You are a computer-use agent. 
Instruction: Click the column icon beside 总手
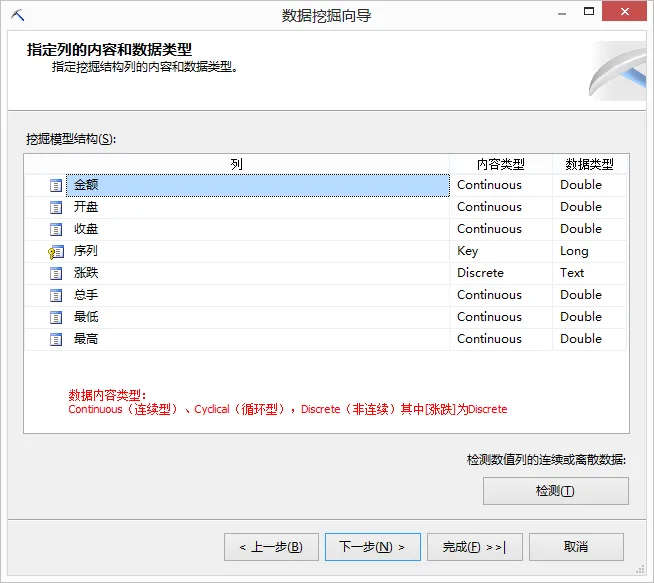(x=55, y=296)
